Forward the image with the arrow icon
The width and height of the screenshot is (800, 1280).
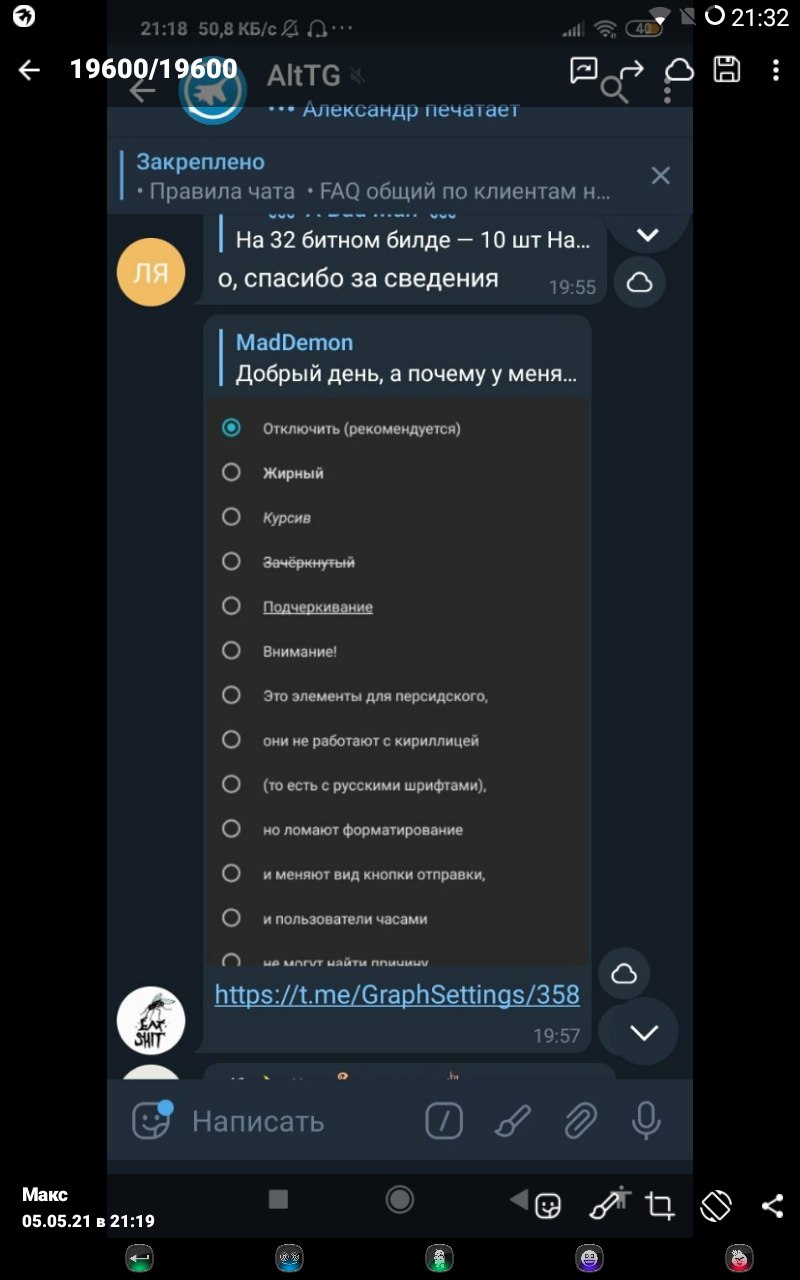click(x=631, y=69)
